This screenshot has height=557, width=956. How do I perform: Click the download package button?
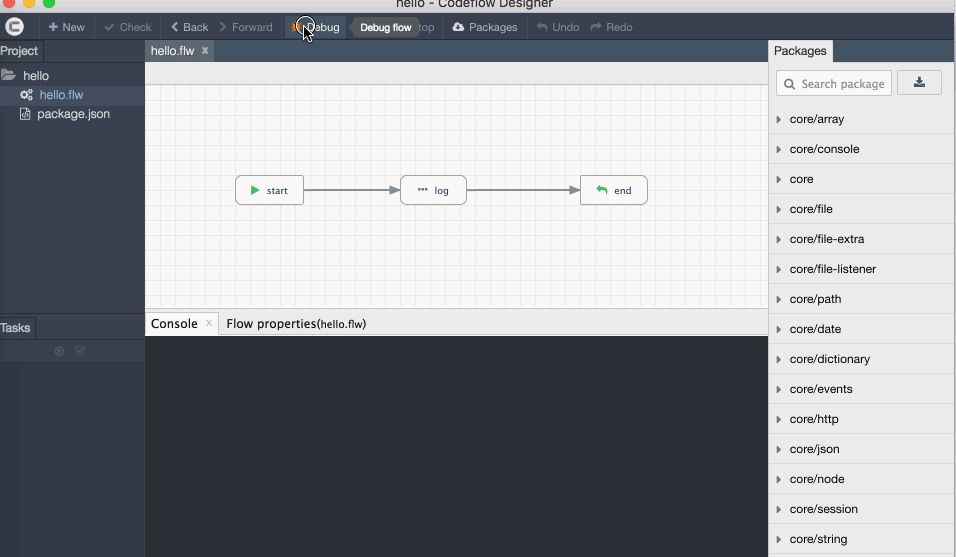[919, 82]
